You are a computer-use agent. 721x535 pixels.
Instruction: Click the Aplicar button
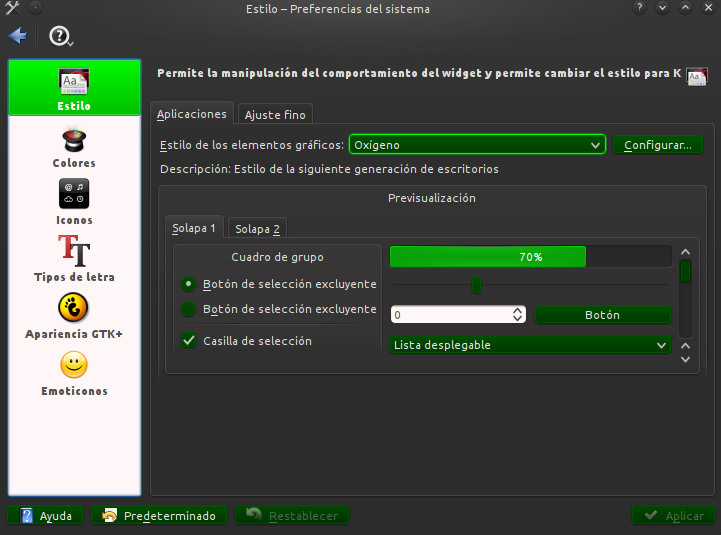point(673,515)
